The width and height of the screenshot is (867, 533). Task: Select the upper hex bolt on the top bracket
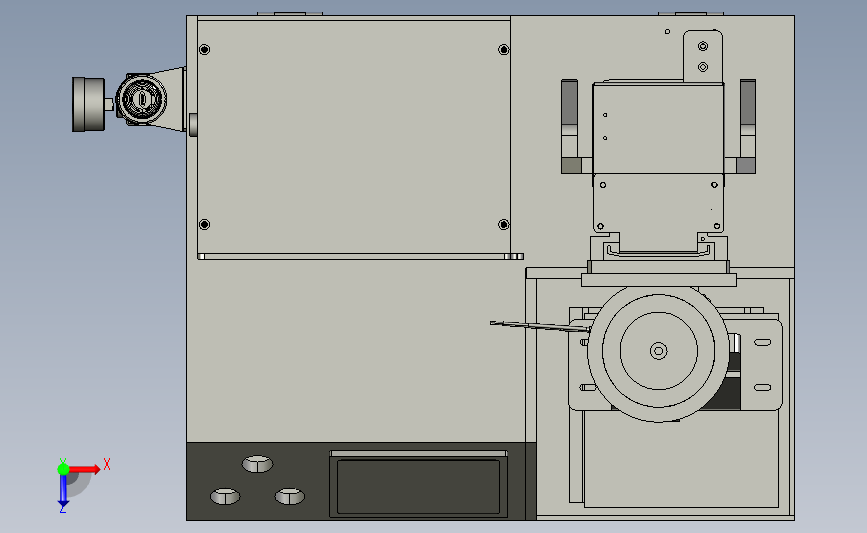tap(703, 46)
